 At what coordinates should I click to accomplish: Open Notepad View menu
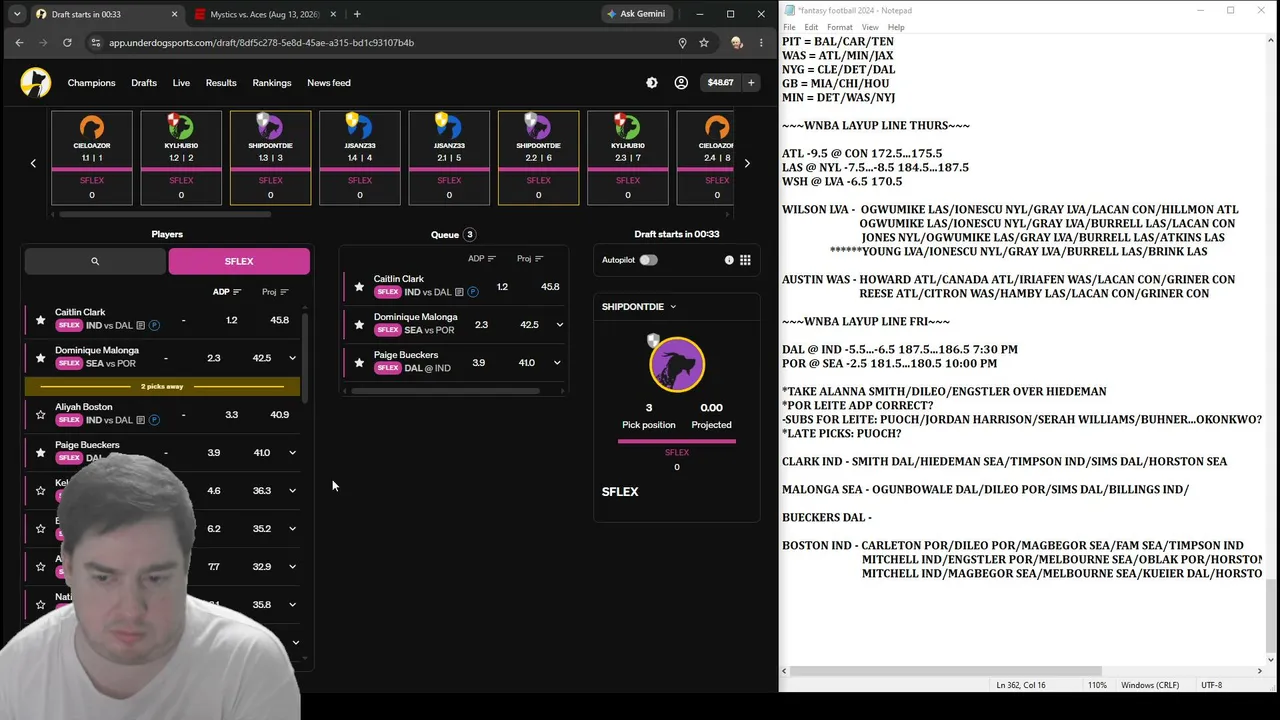870,27
